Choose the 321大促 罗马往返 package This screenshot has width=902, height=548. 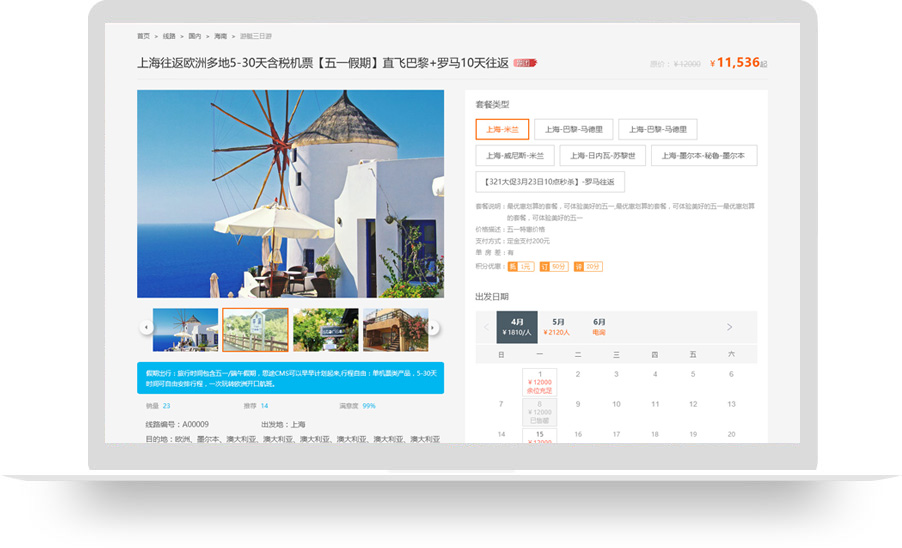tap(550, 182)
